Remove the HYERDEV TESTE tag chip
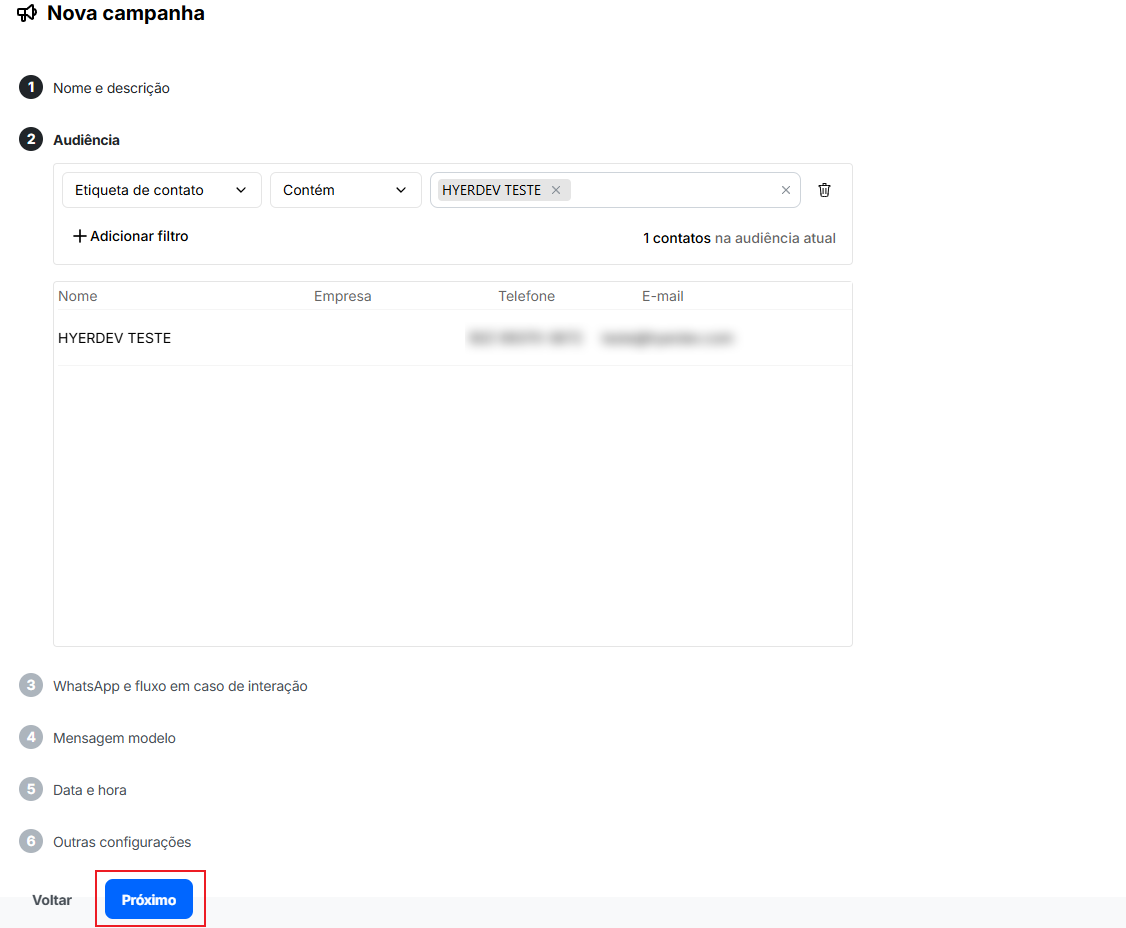Screen dimensions: 1126x928 point(556,190)
